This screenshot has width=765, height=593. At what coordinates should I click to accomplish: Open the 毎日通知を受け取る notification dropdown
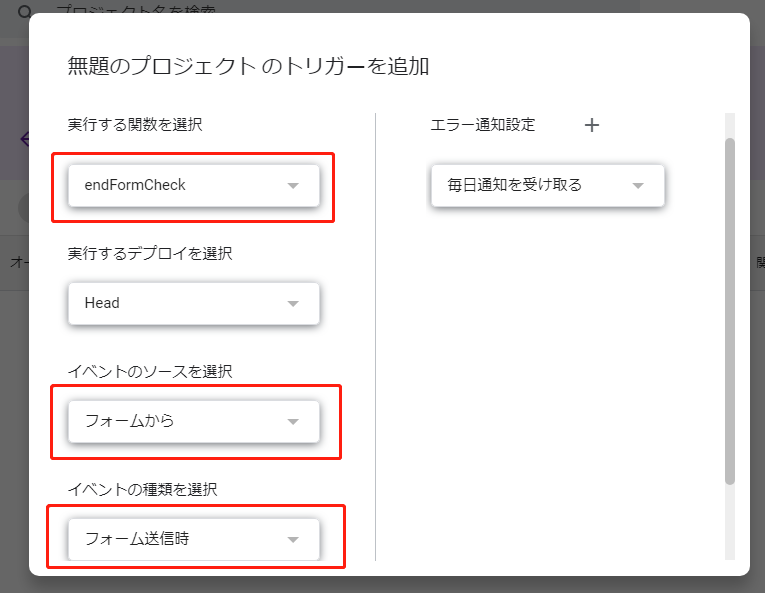(547, 185)
